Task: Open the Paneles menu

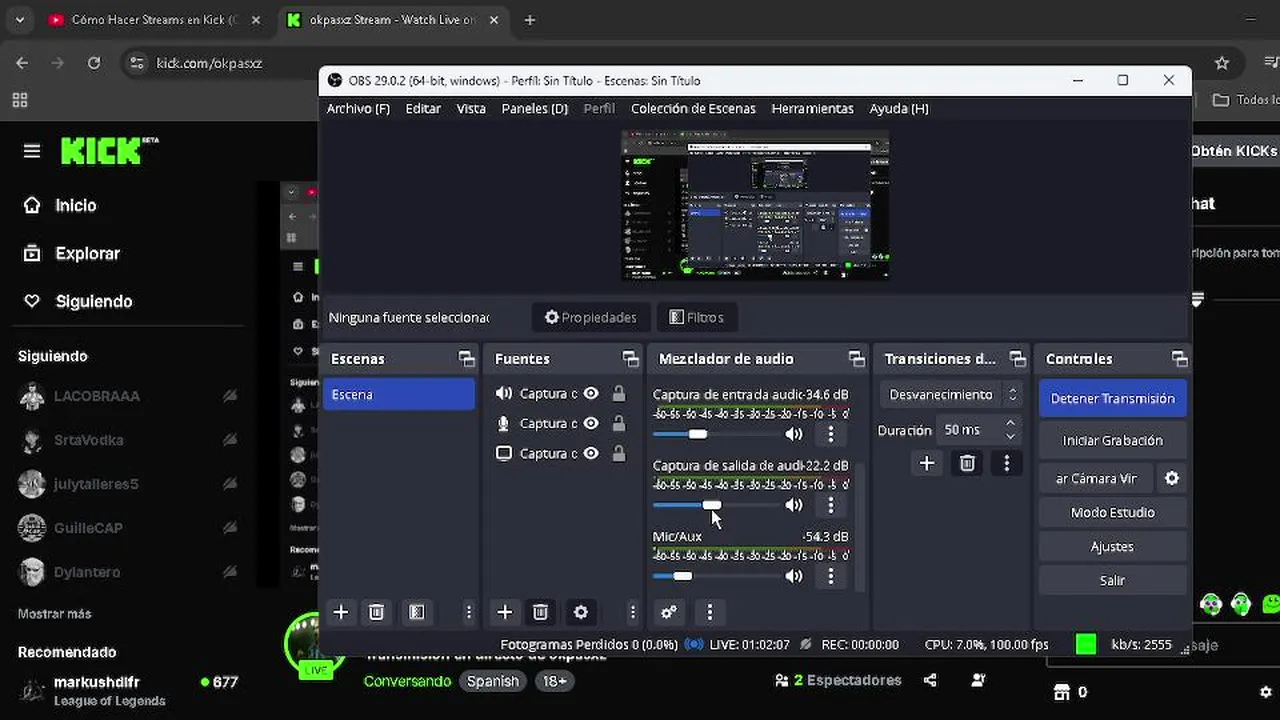Action: click(534, 108)
